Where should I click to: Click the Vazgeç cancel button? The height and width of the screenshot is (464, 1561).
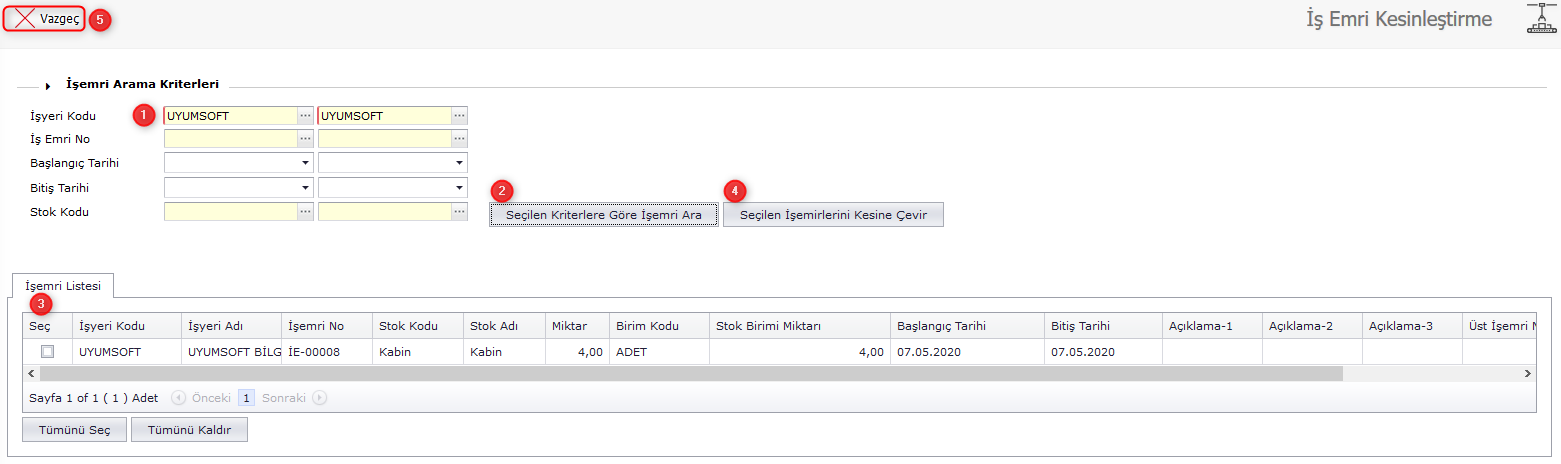click(x=49, y=19)
